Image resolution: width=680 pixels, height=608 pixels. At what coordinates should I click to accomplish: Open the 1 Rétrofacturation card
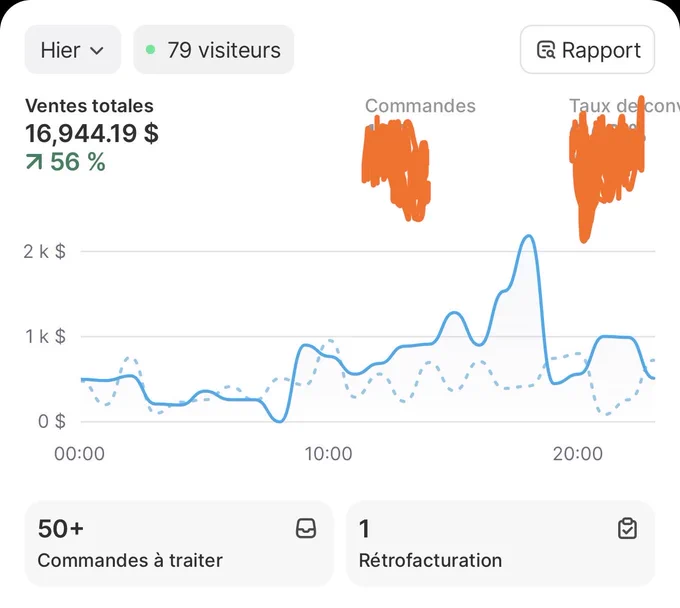pyautogui.click(x=500, y=543)
